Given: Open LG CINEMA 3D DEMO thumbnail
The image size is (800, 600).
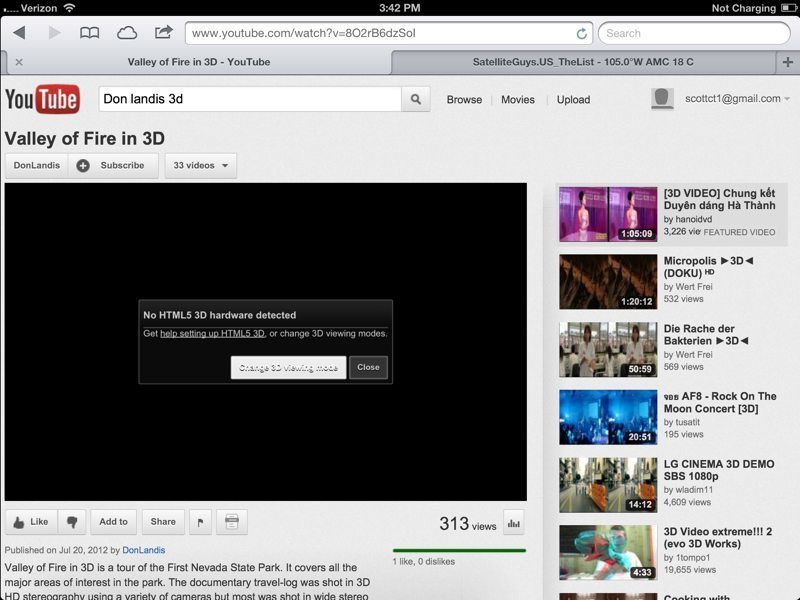Looking at the screenshot, I should pyautogui.click(x=608, y=485).
